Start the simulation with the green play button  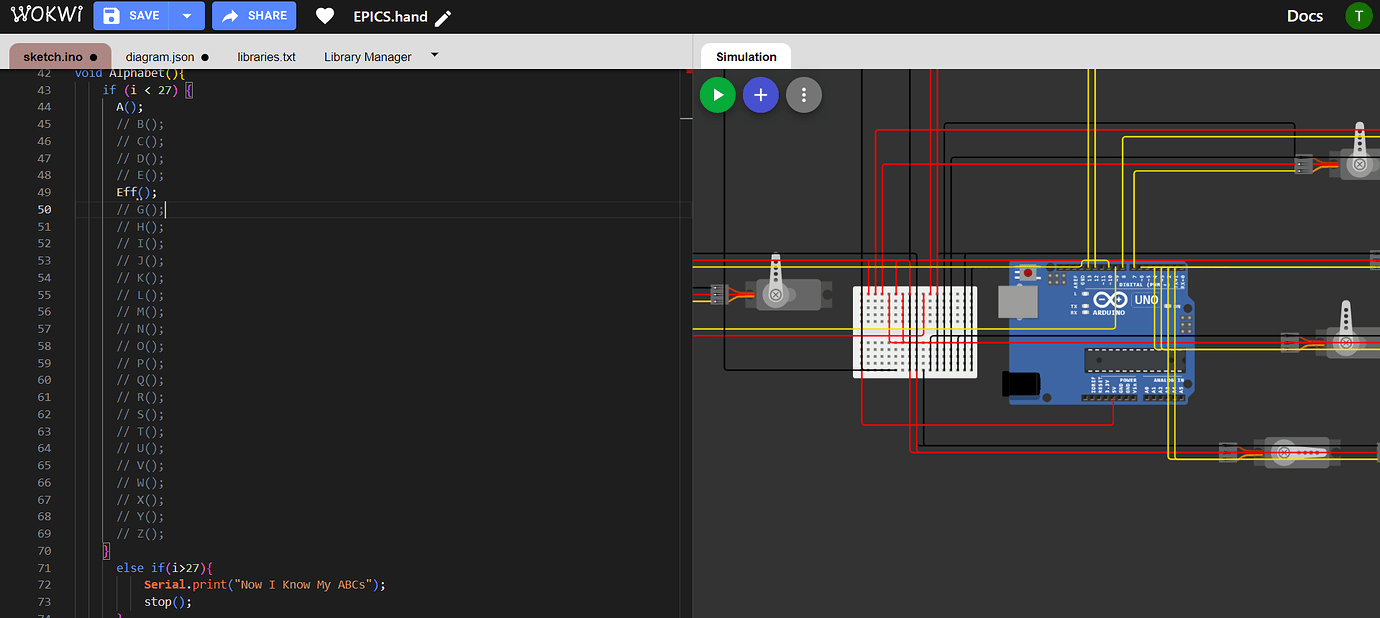pyautogui.click(x=717, y=94)
